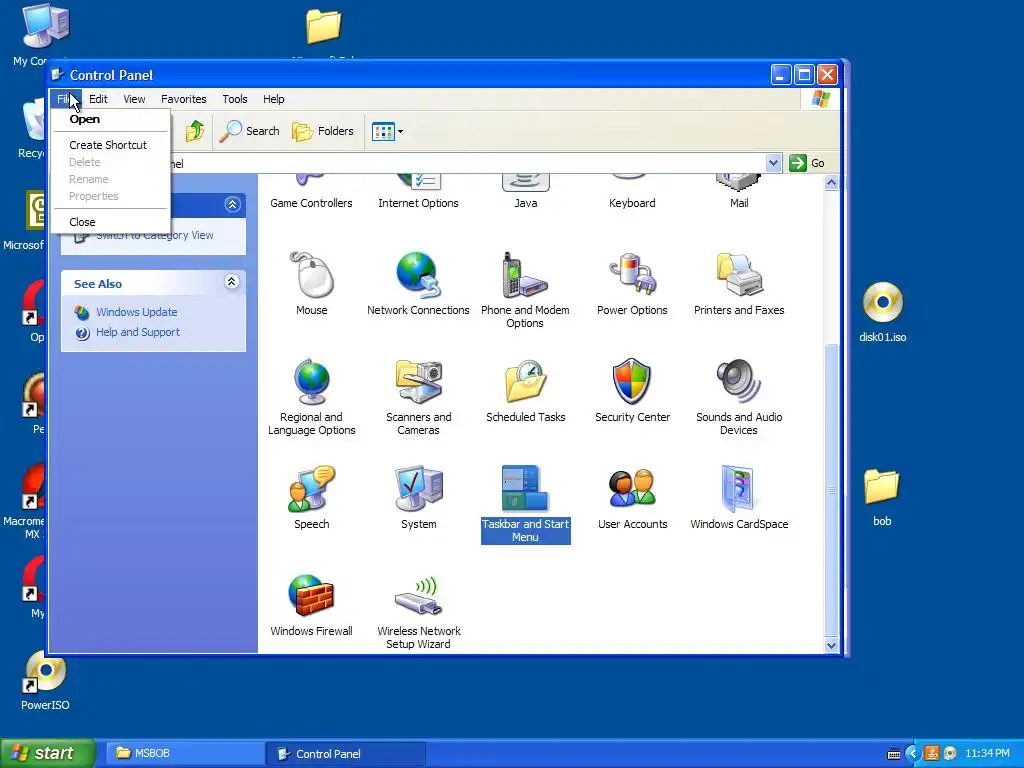Expand the address bar dropdown arrow
Image resolution: width=1024 pixels, height=768 pixels.
point(773,163)
